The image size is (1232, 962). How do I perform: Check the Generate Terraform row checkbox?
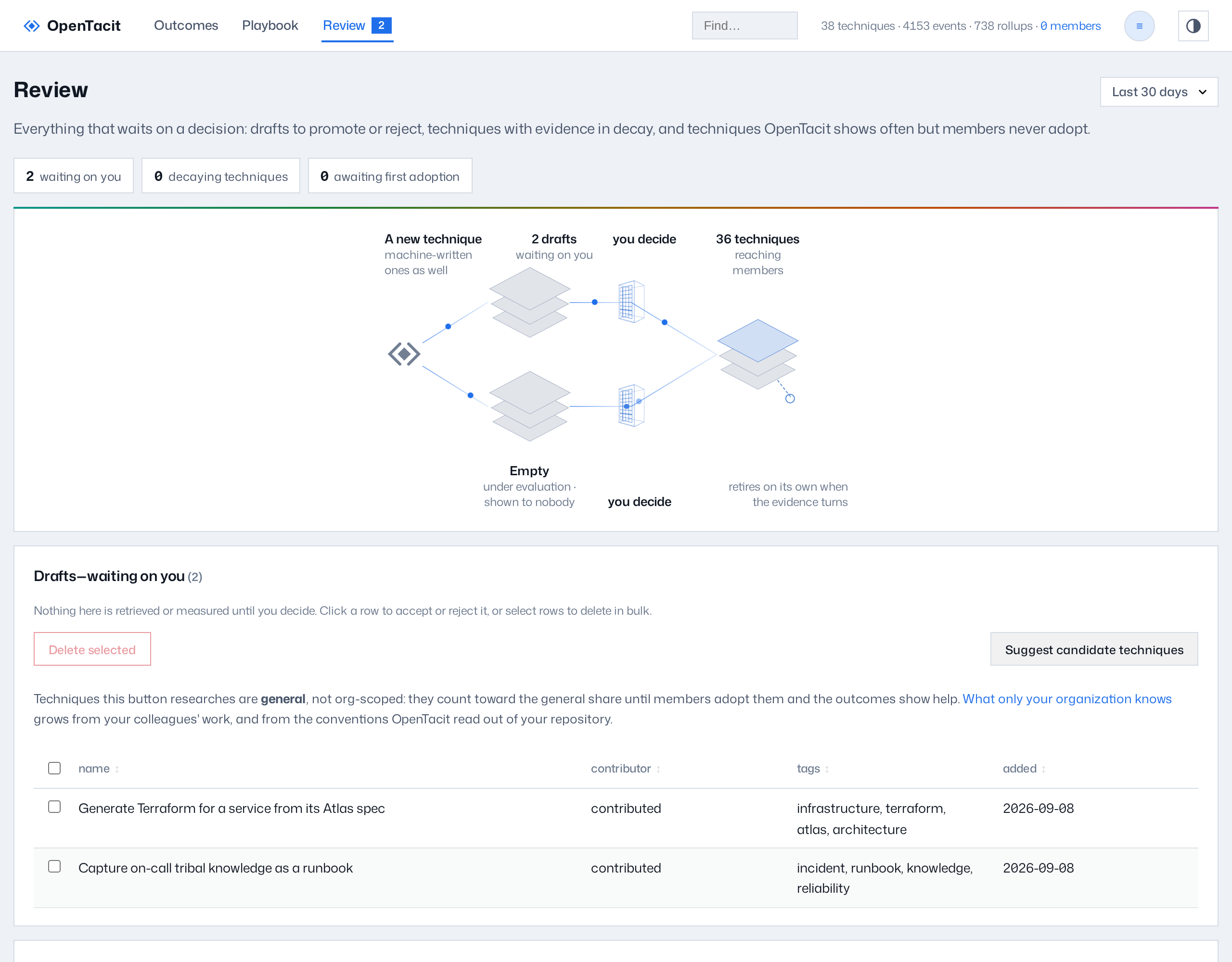coord(54,806)
